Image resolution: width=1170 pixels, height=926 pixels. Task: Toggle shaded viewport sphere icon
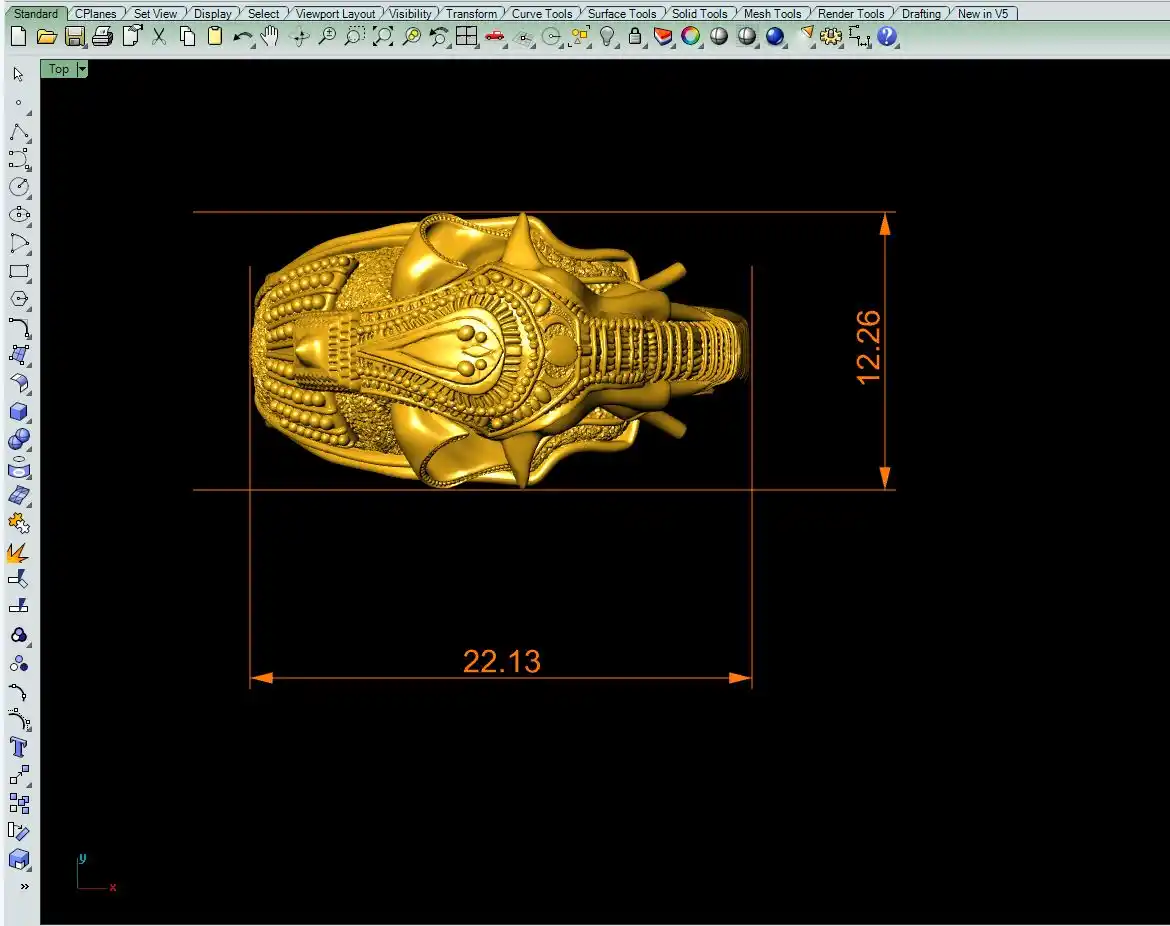tap(719, 37)
